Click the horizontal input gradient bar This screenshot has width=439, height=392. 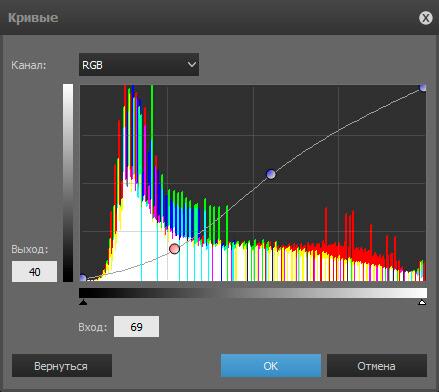(x=253, y=293)
